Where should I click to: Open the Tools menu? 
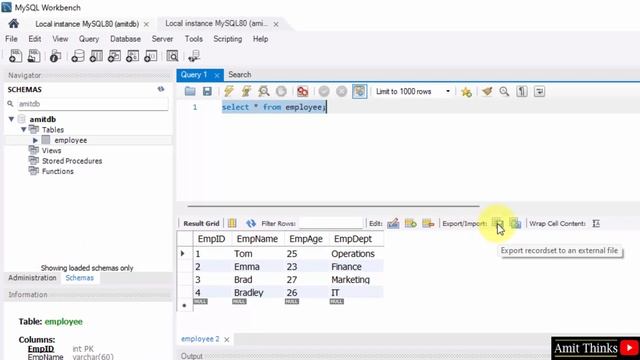193,39
